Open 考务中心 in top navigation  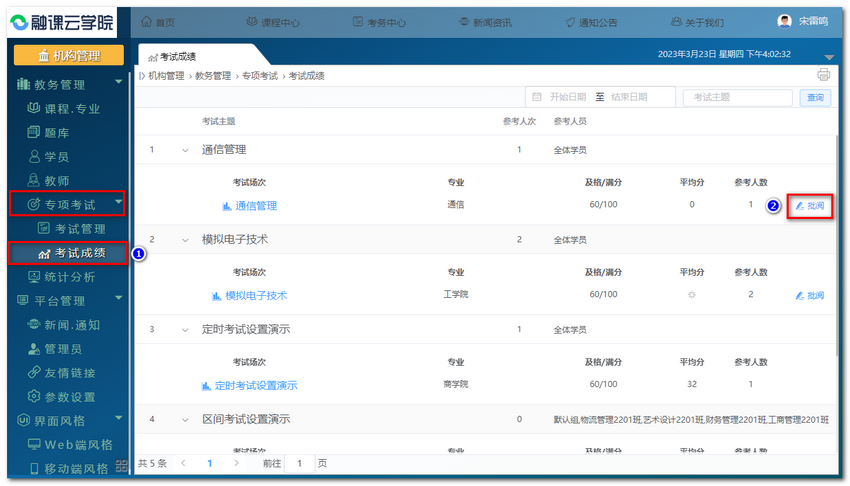(379, 22)
